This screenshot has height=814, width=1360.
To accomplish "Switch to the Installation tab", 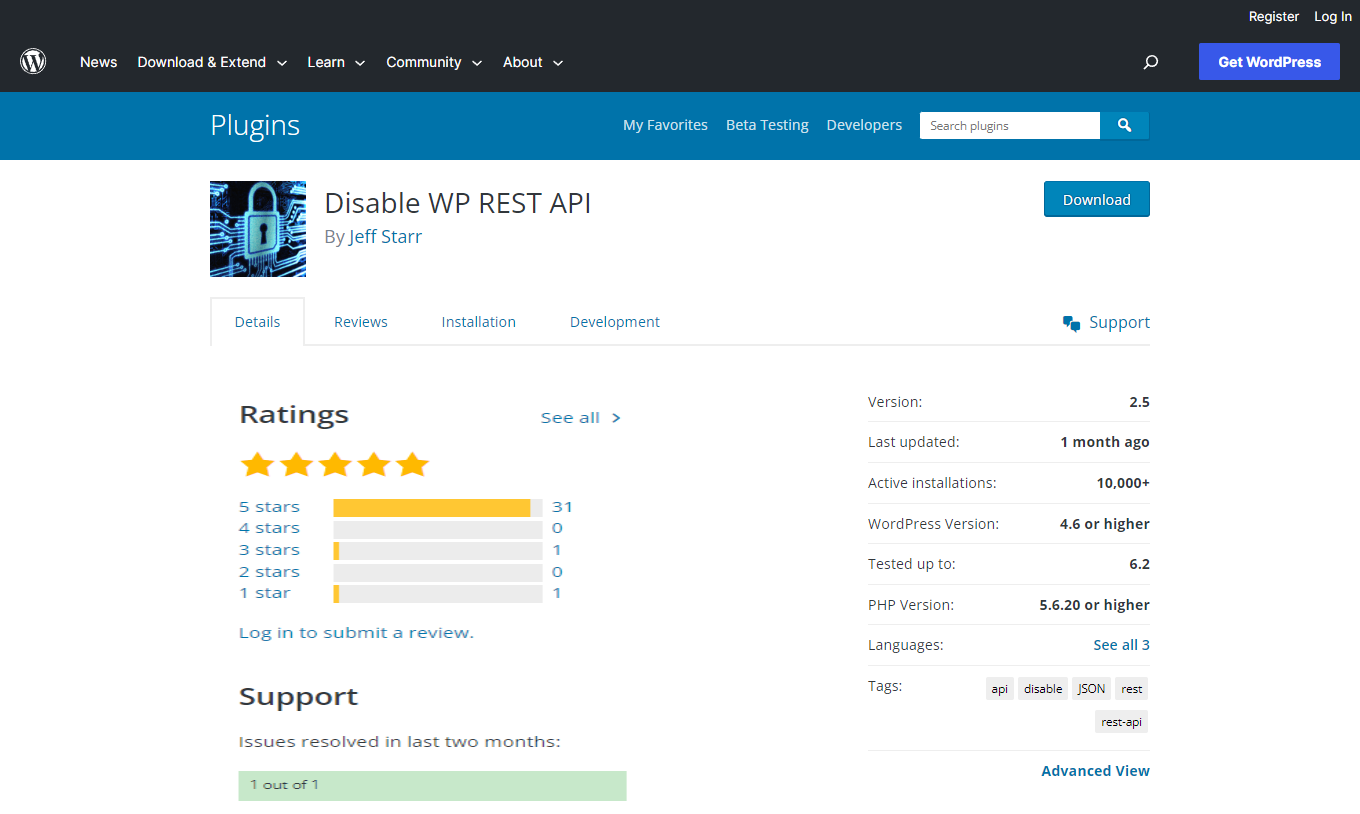I will coord(479,322).
